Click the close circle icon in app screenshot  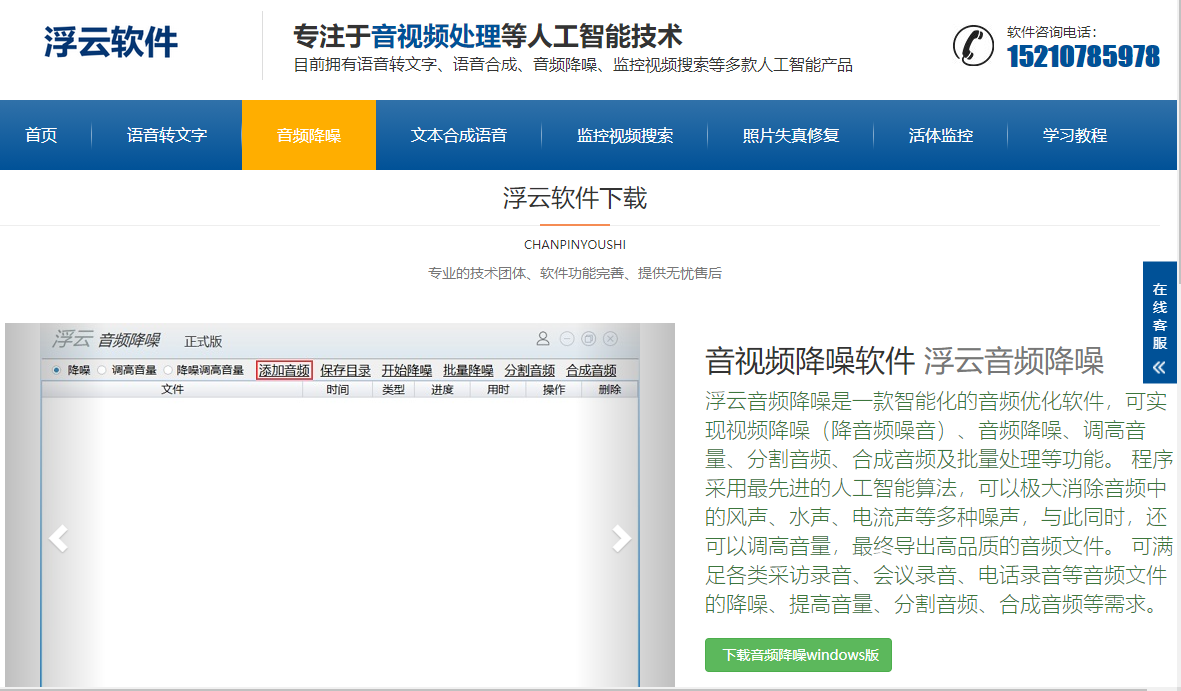[611, 339]
